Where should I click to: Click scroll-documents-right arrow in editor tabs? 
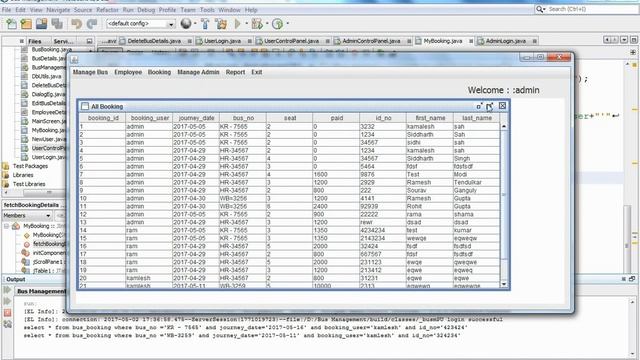615,40
